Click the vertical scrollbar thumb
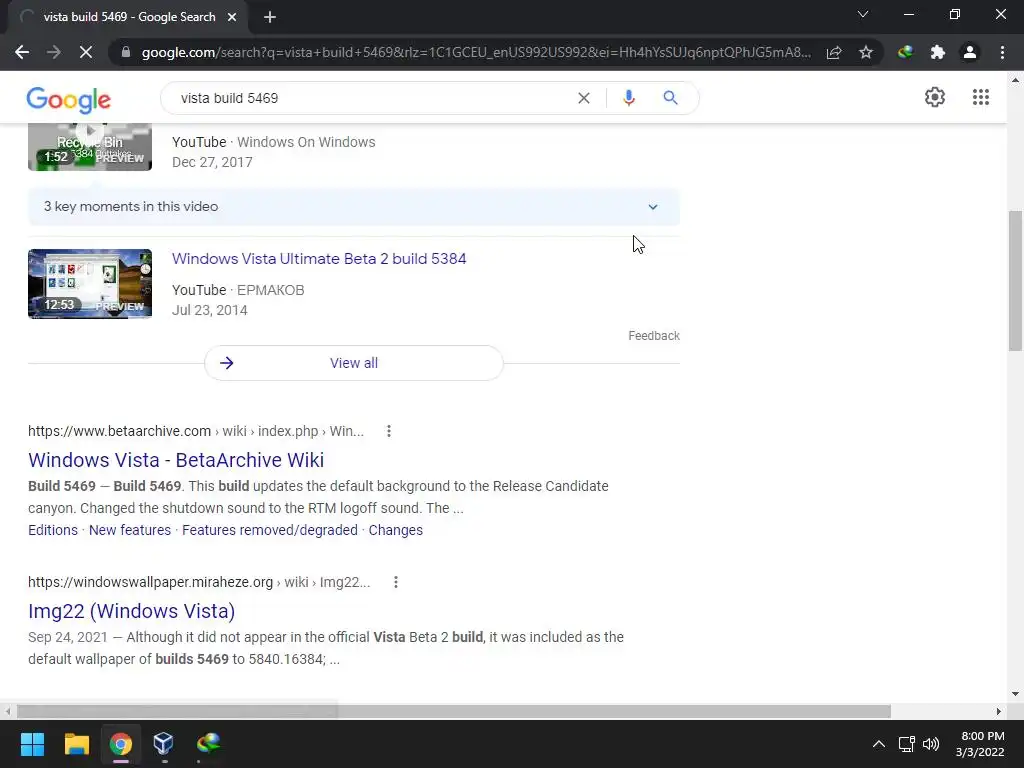Image resolution: width=1024 pixels, height=768 pixels. [1016, 281]
